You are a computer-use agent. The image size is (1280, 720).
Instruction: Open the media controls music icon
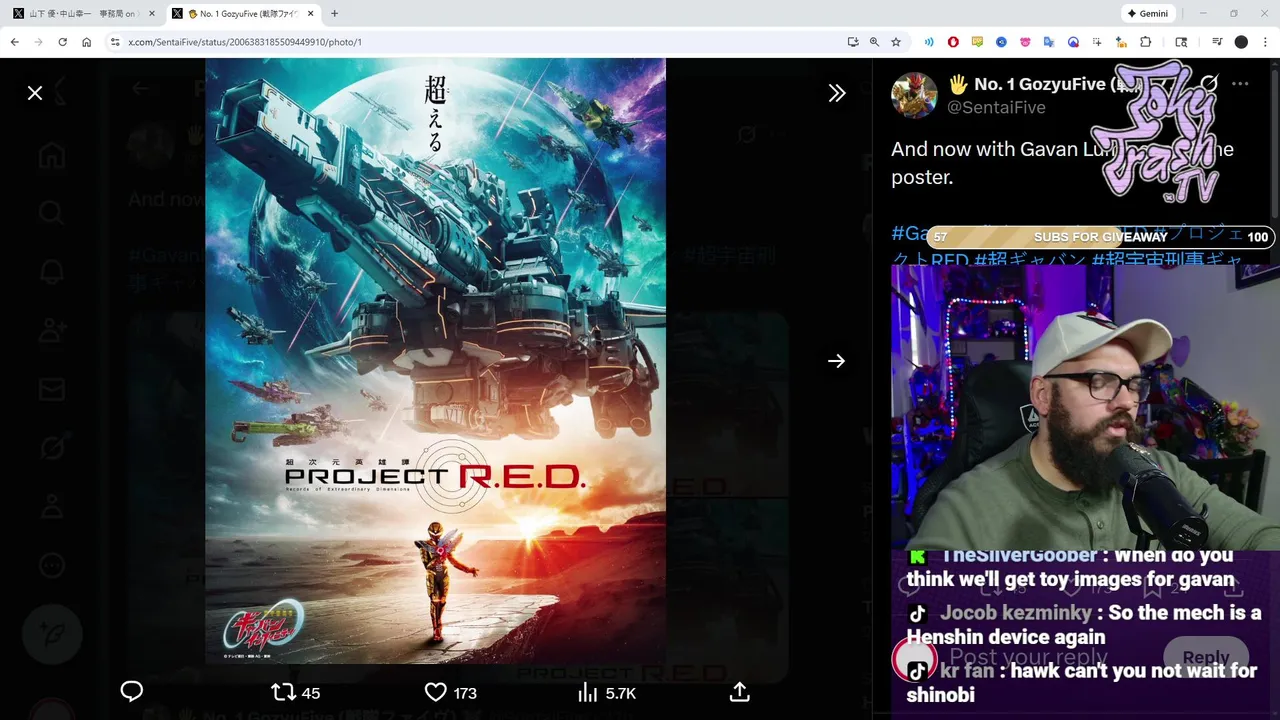point(1217,42)
